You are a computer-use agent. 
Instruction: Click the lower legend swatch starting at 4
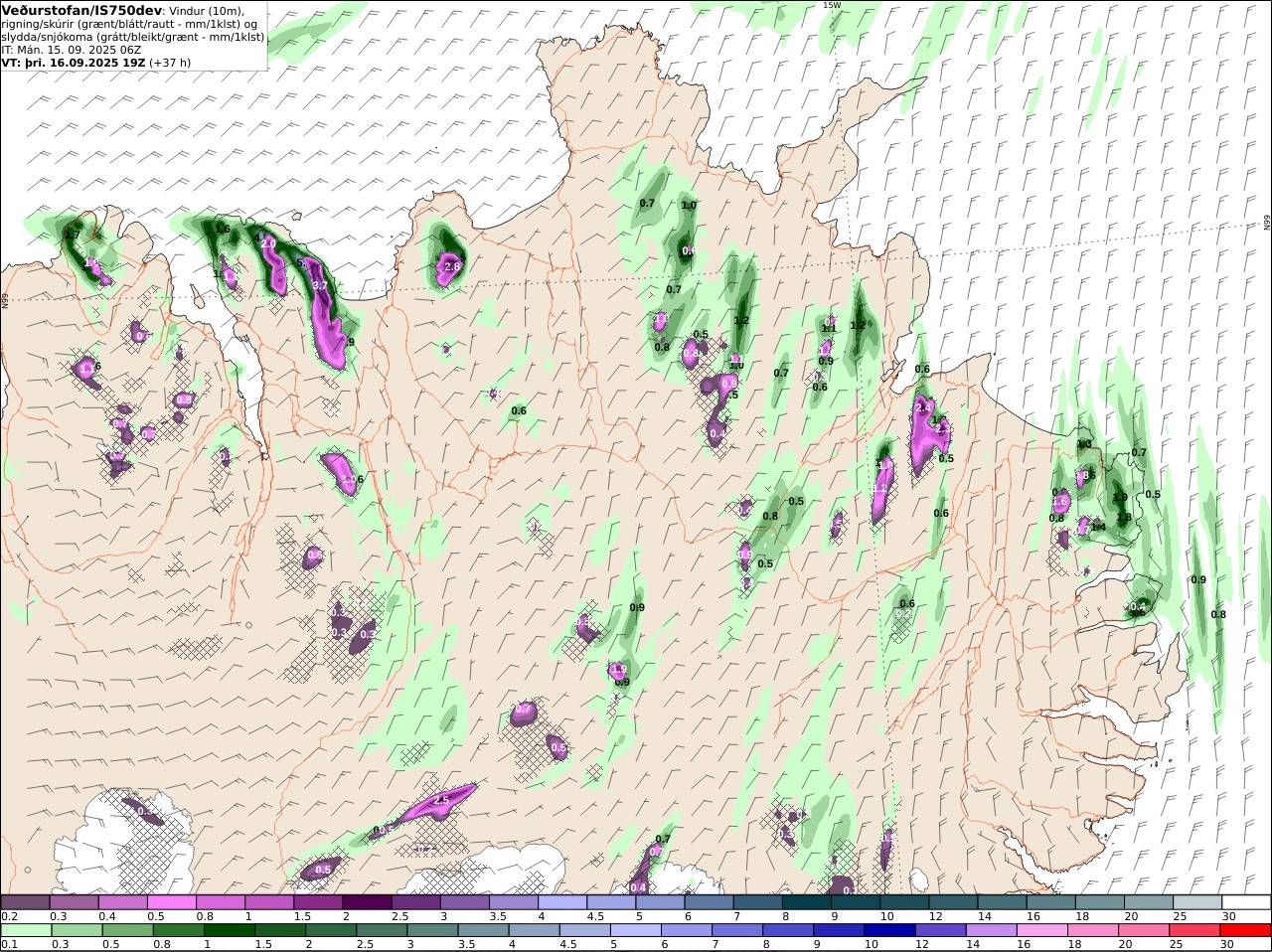tap(534, 930)
